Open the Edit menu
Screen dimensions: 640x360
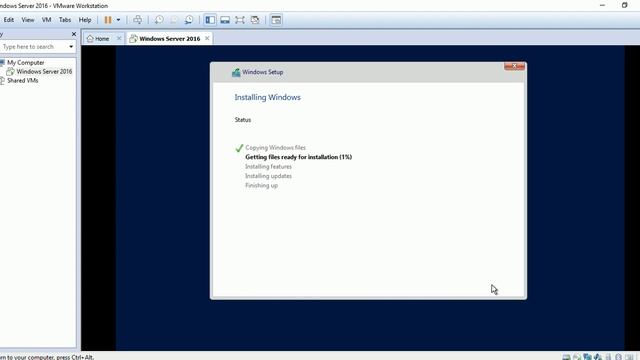pyautogui.click(x=9, y=20)
